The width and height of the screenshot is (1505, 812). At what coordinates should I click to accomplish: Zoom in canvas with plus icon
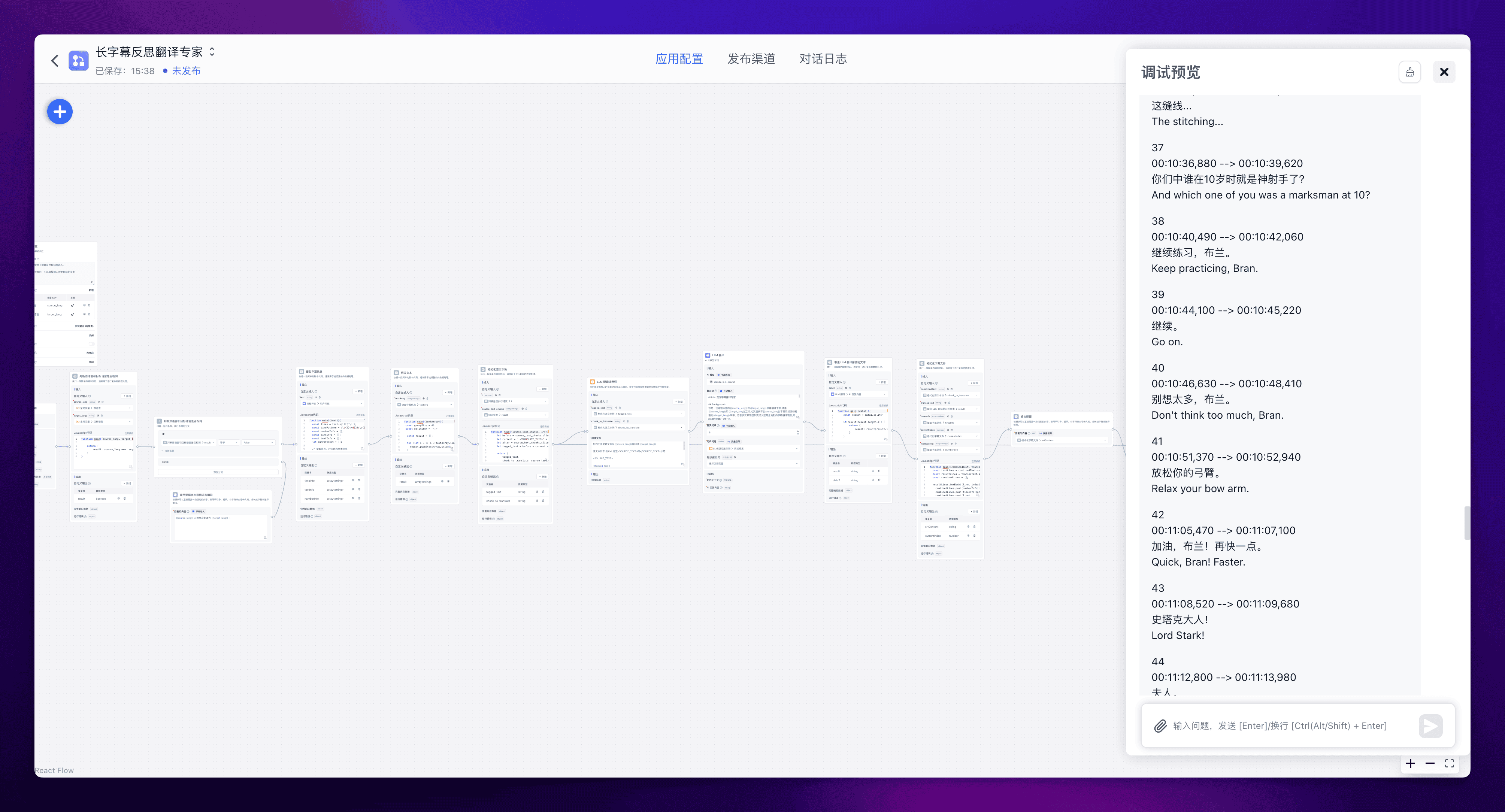1410,764
